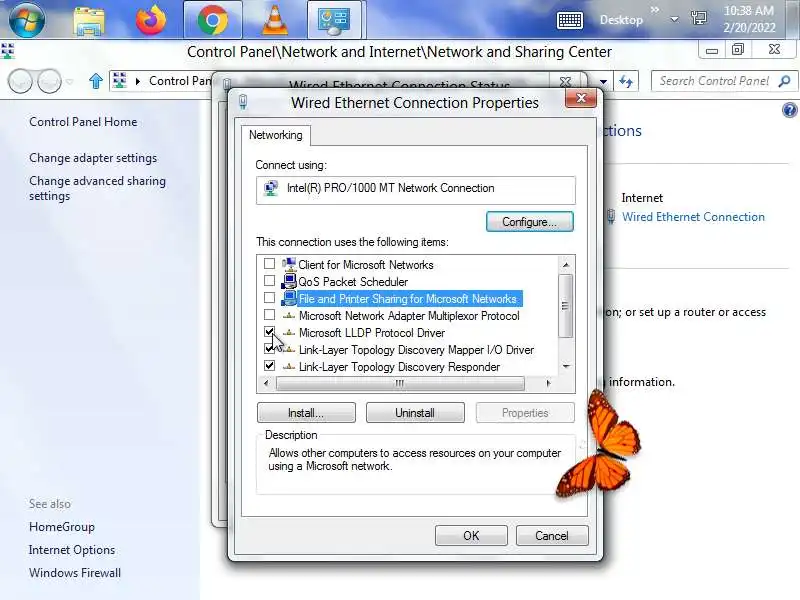Check File and Printer Sharing checkbox
This screenshot has height=600, width=800.
[269, 297]
